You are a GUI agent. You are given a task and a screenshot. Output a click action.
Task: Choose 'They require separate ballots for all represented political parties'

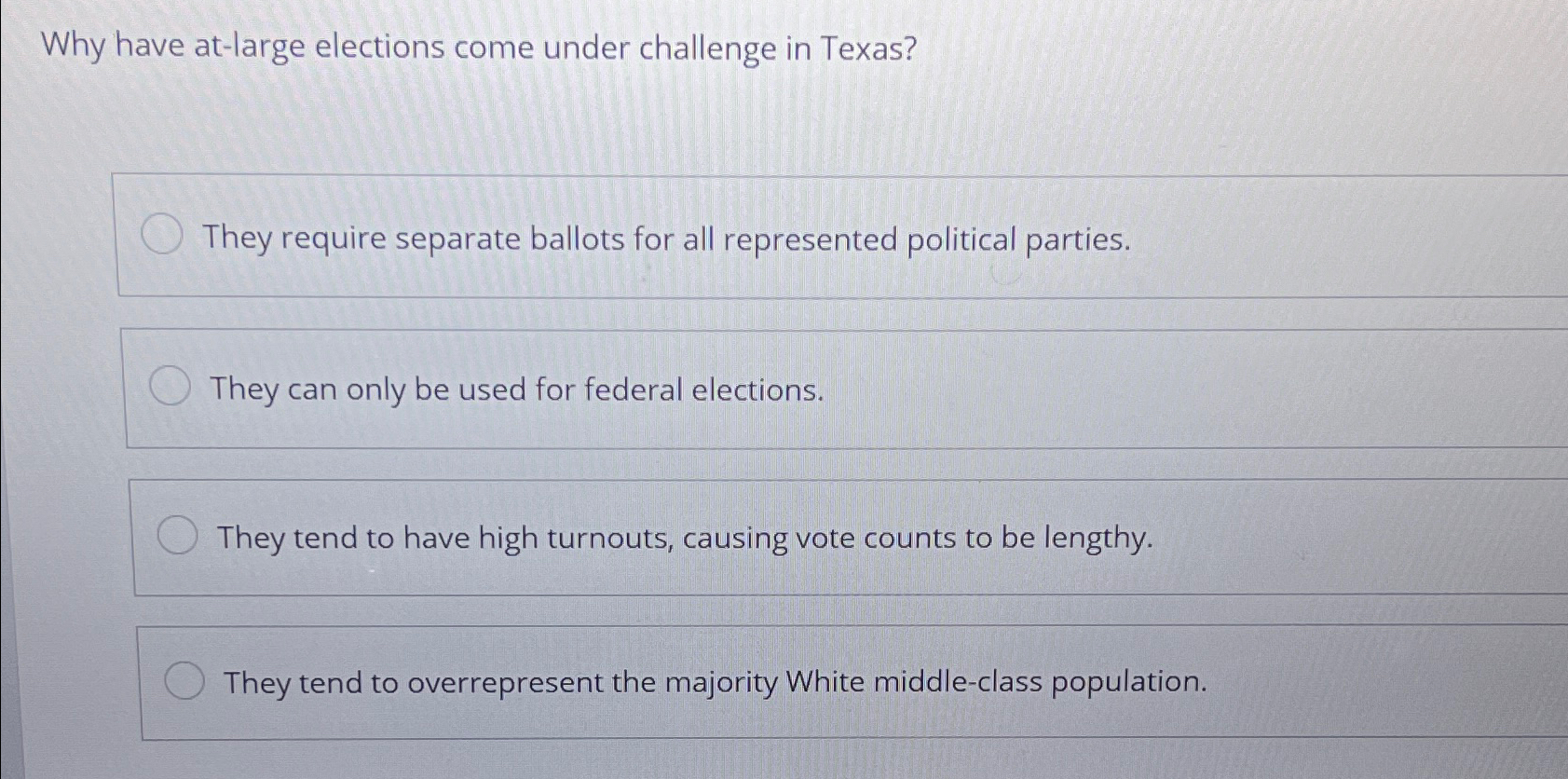pos(667,239)
